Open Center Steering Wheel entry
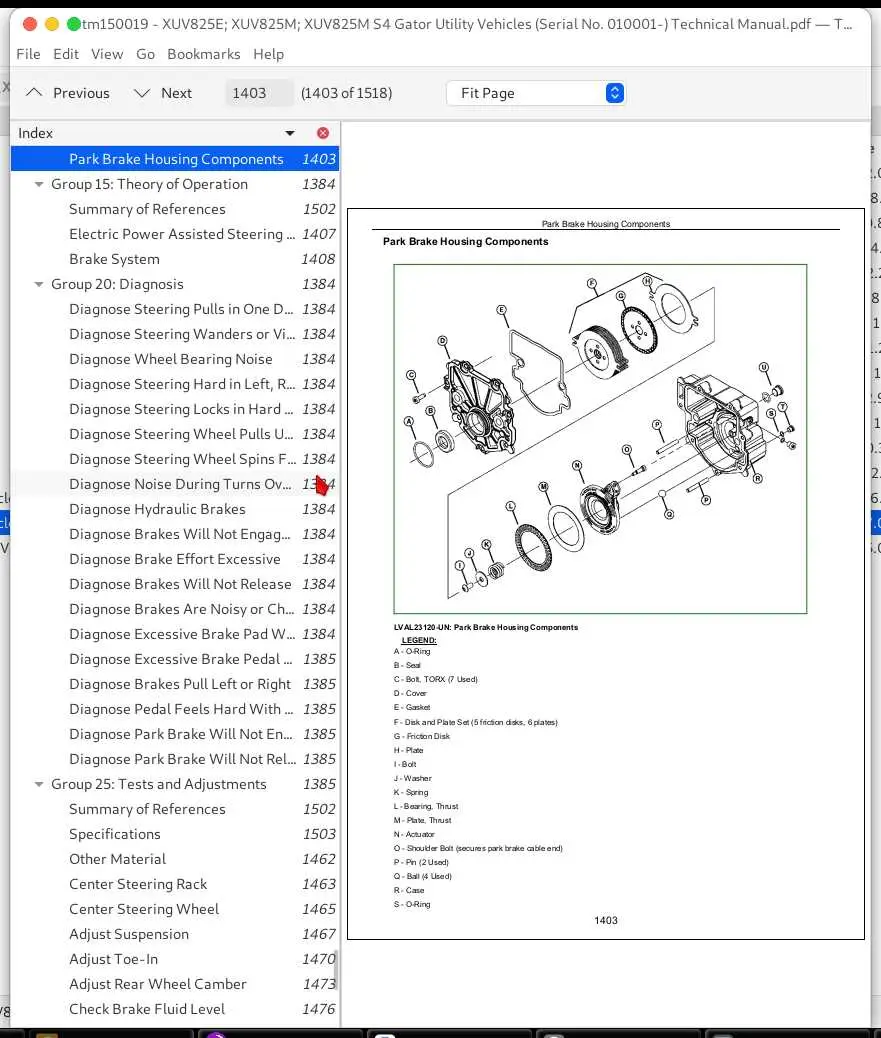Viewport: 881px width, 1038px height. (x=175, y=910)
